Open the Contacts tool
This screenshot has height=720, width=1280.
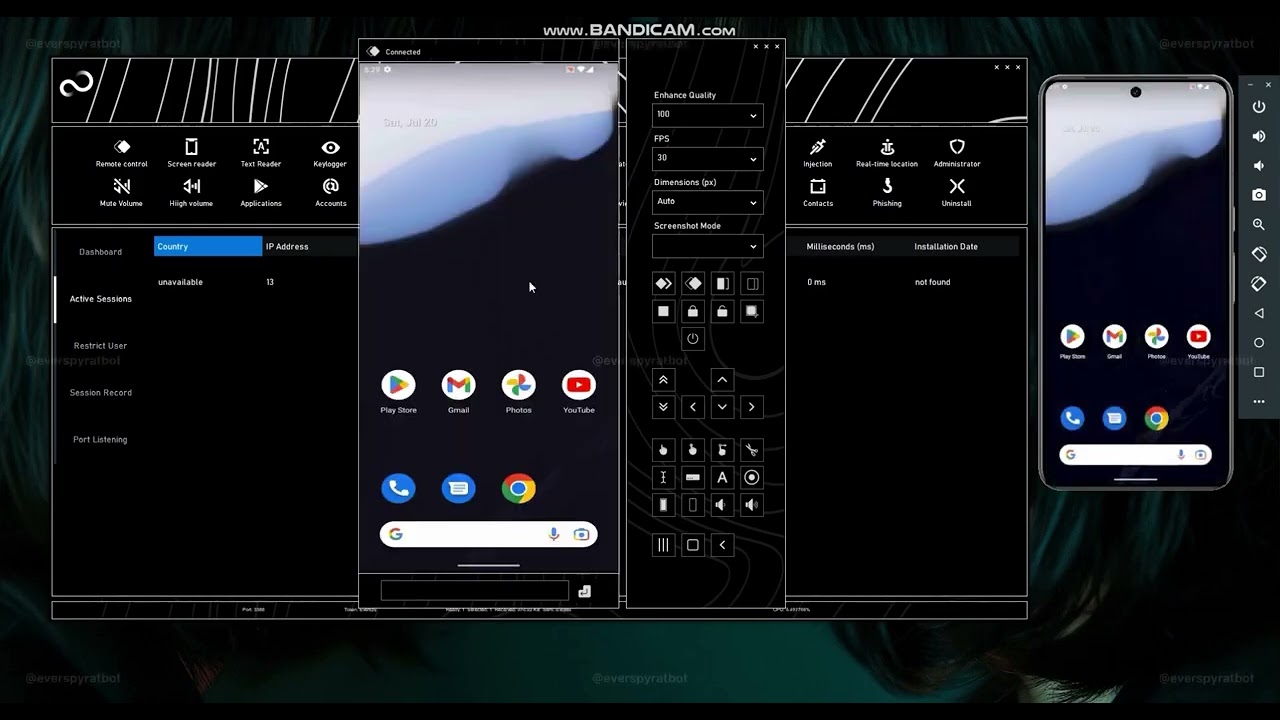(818, 192)
